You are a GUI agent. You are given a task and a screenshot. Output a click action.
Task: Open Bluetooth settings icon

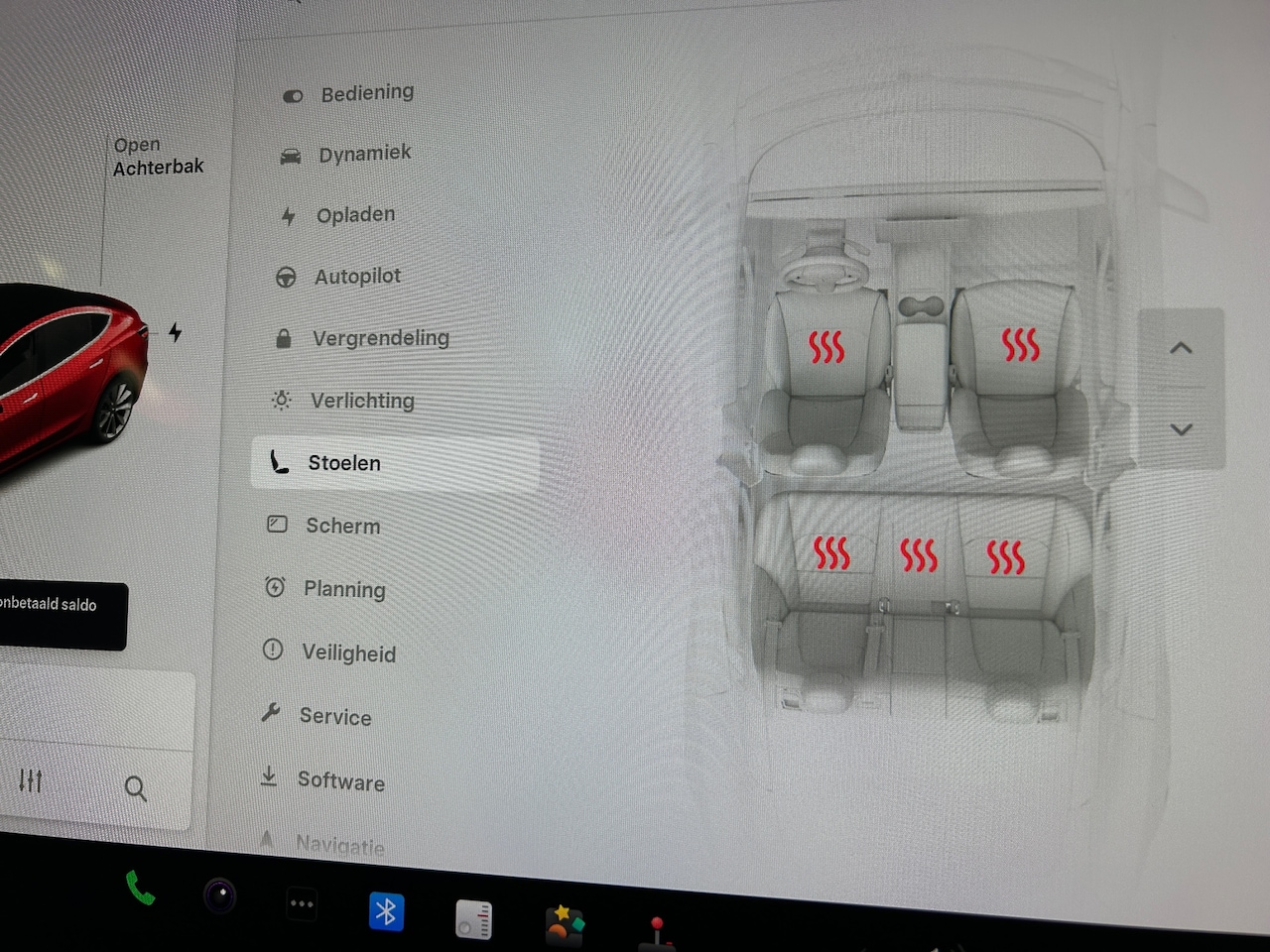[x=386, y=910]
